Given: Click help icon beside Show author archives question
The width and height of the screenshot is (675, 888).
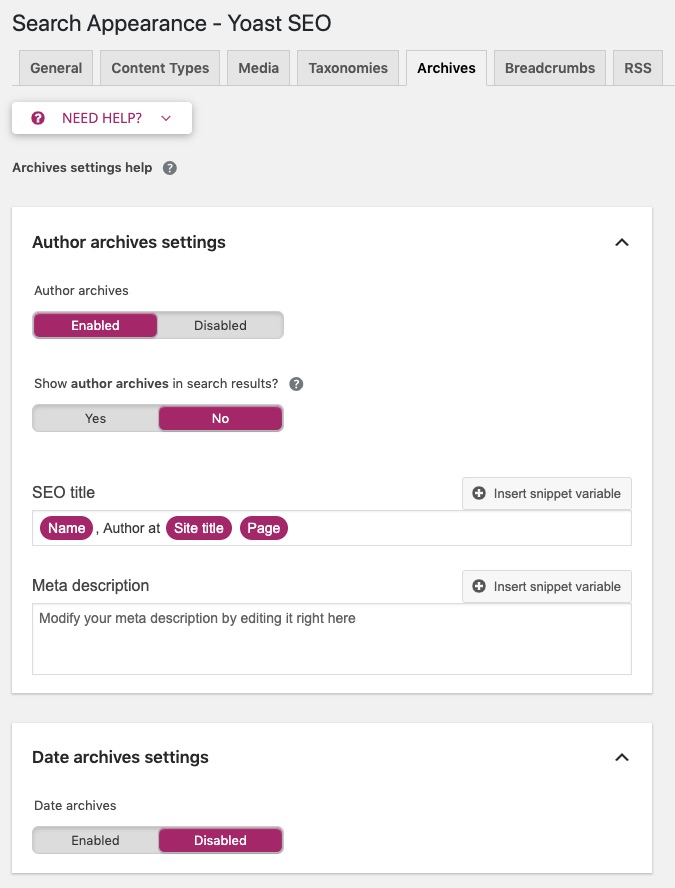Looking at the screenshot, I should pos(296,384).
